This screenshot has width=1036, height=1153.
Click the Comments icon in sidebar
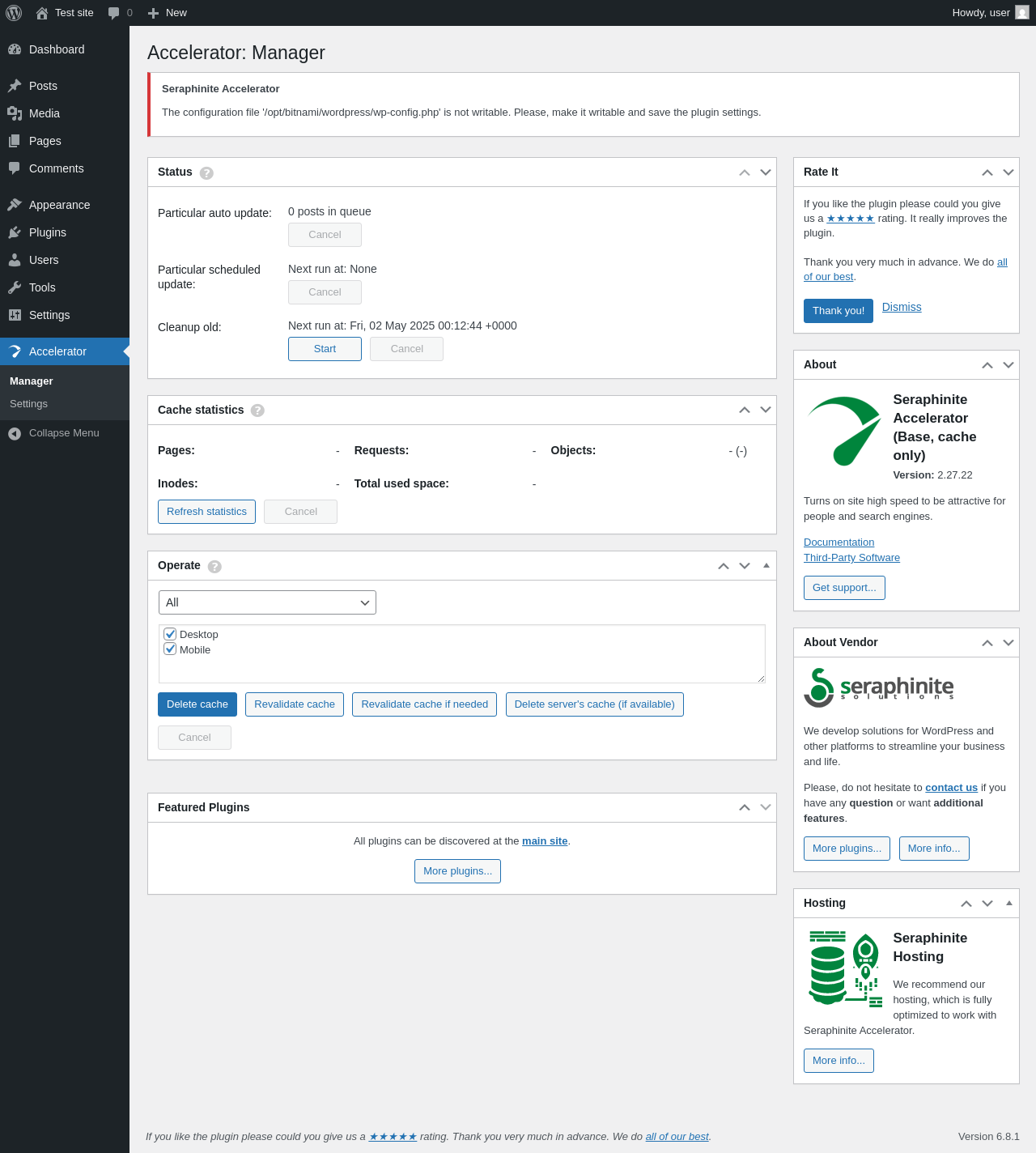15,168
